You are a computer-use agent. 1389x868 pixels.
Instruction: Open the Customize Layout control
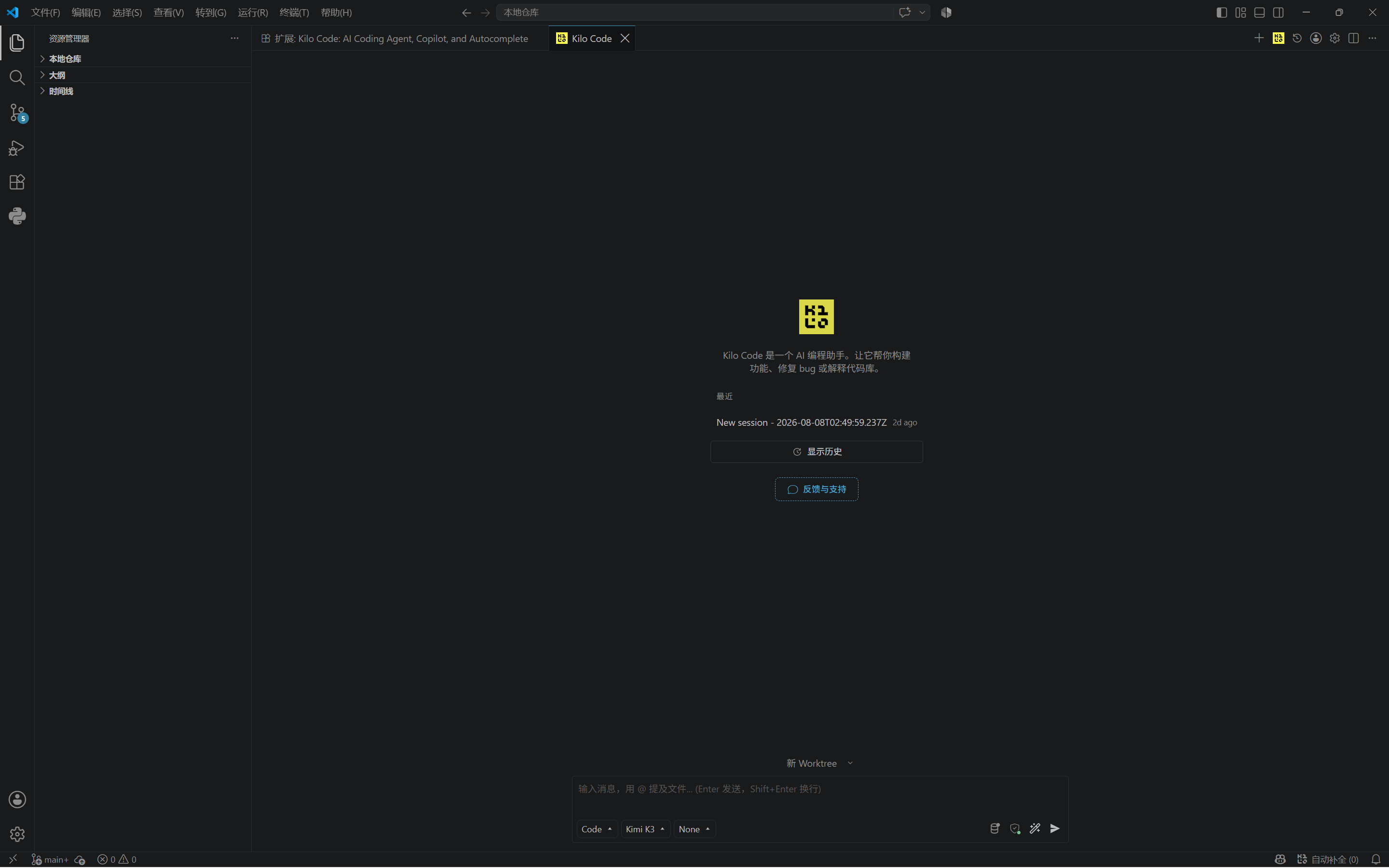coord(1240,12)
